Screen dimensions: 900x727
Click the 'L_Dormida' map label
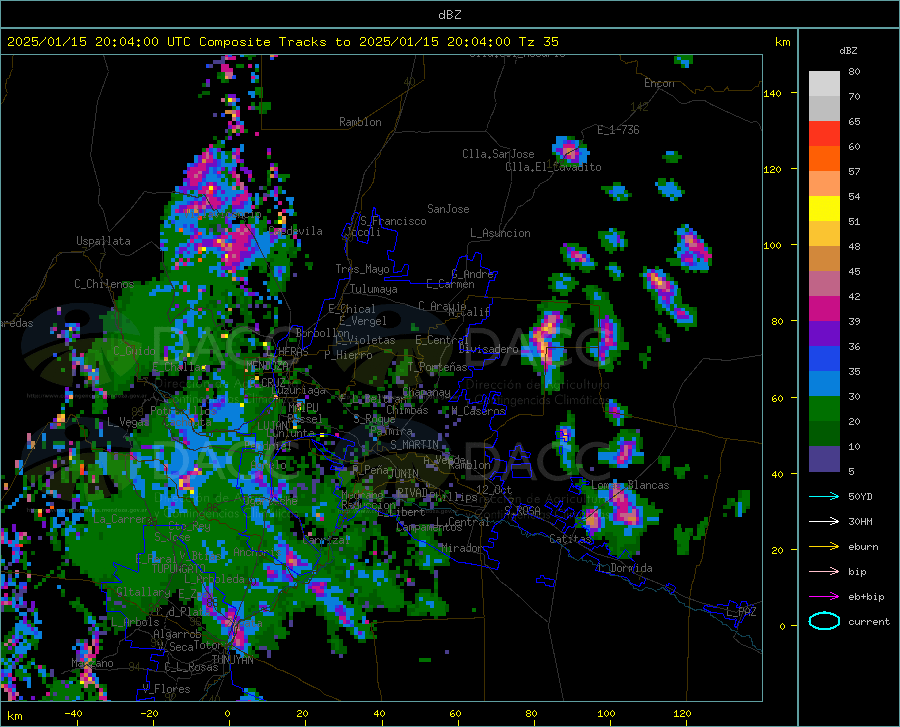click(x=625, y=568)
